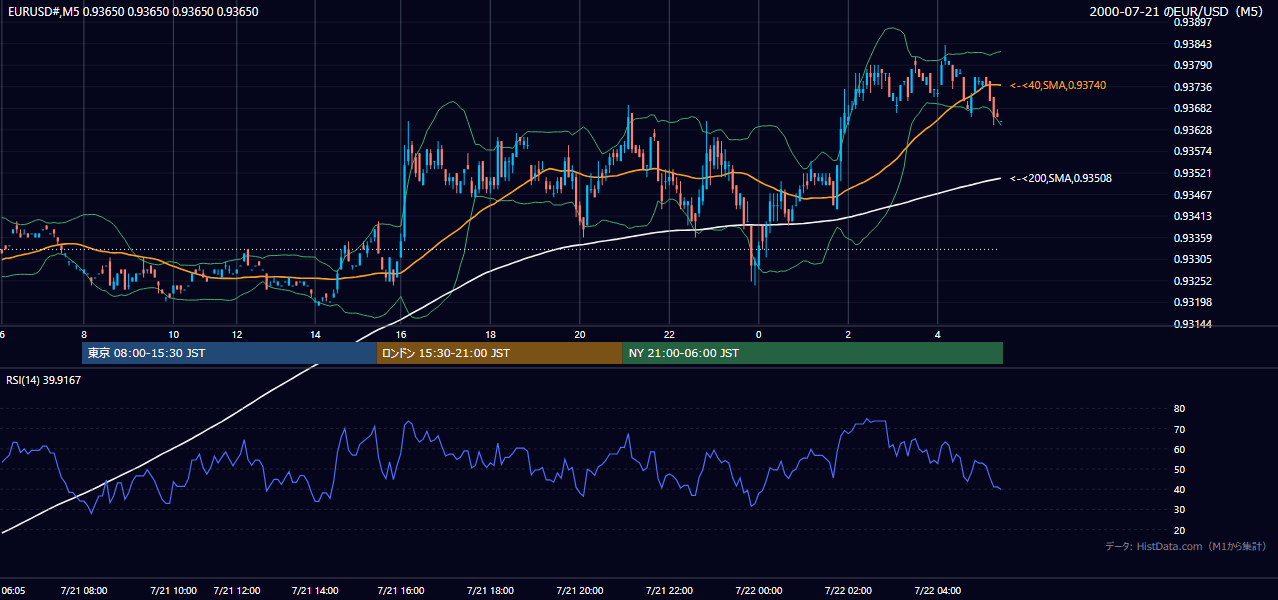Select hour marker 20 under price chart
The height and width of the screenshot is (600, 1278).
[x=580, y=334]
